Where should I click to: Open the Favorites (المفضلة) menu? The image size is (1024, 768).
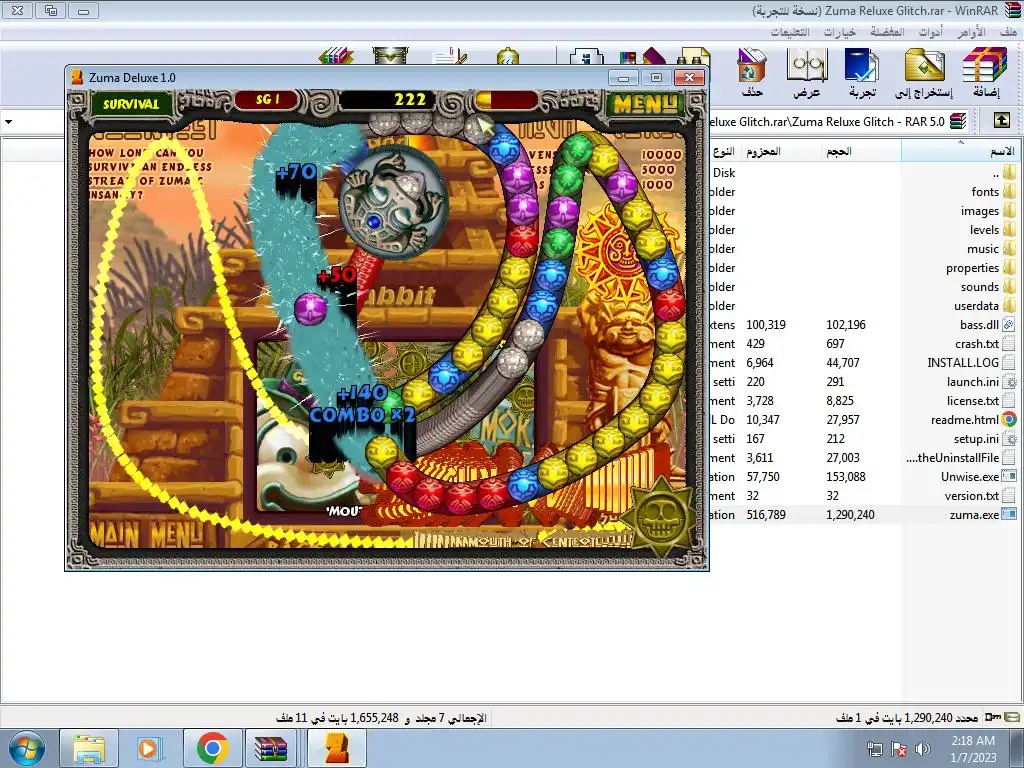click(x=887, y=32)
